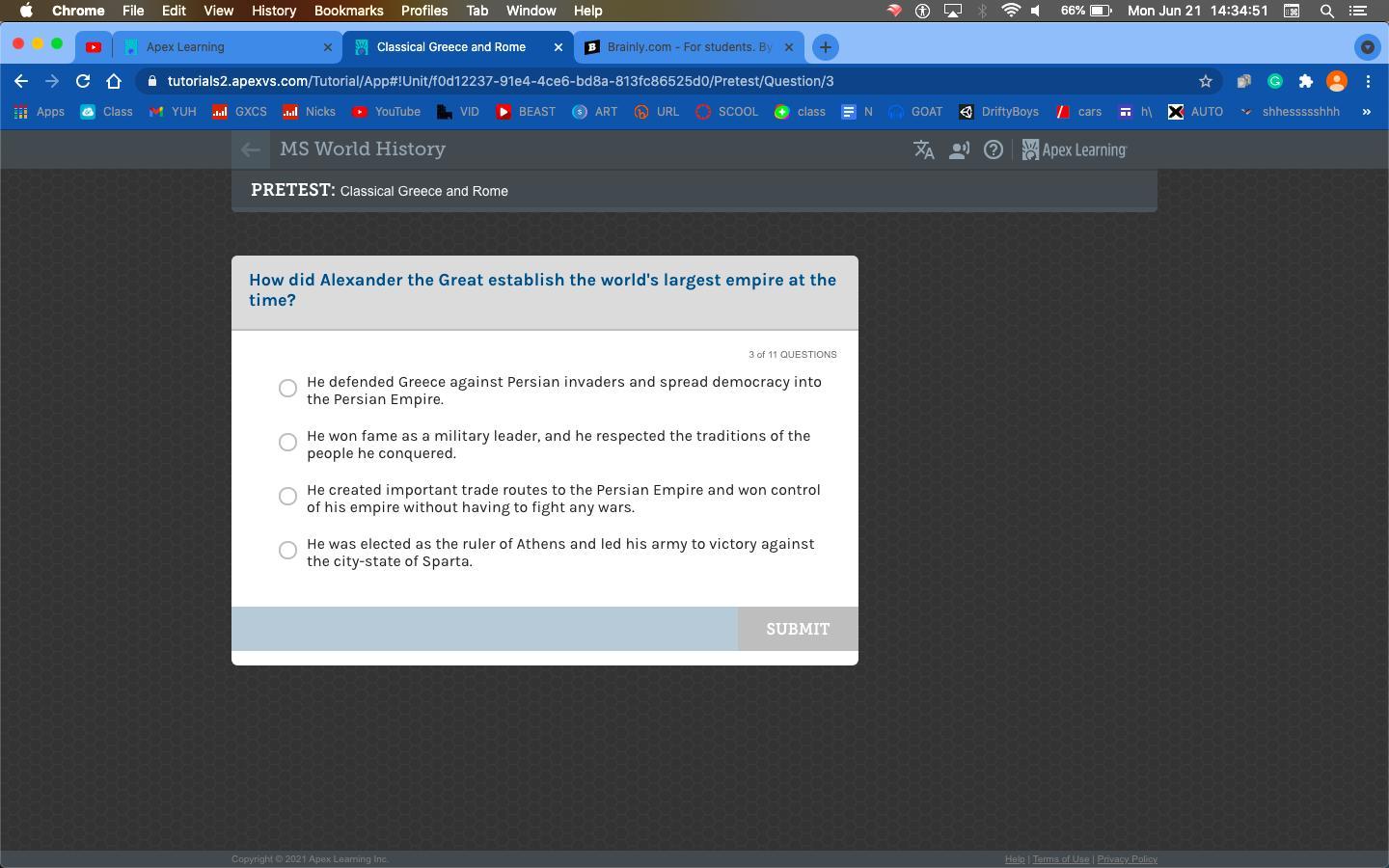Close the Classical Greece and Rome tab
Viewport: 1389px width, 868px height.
[558, 46]
